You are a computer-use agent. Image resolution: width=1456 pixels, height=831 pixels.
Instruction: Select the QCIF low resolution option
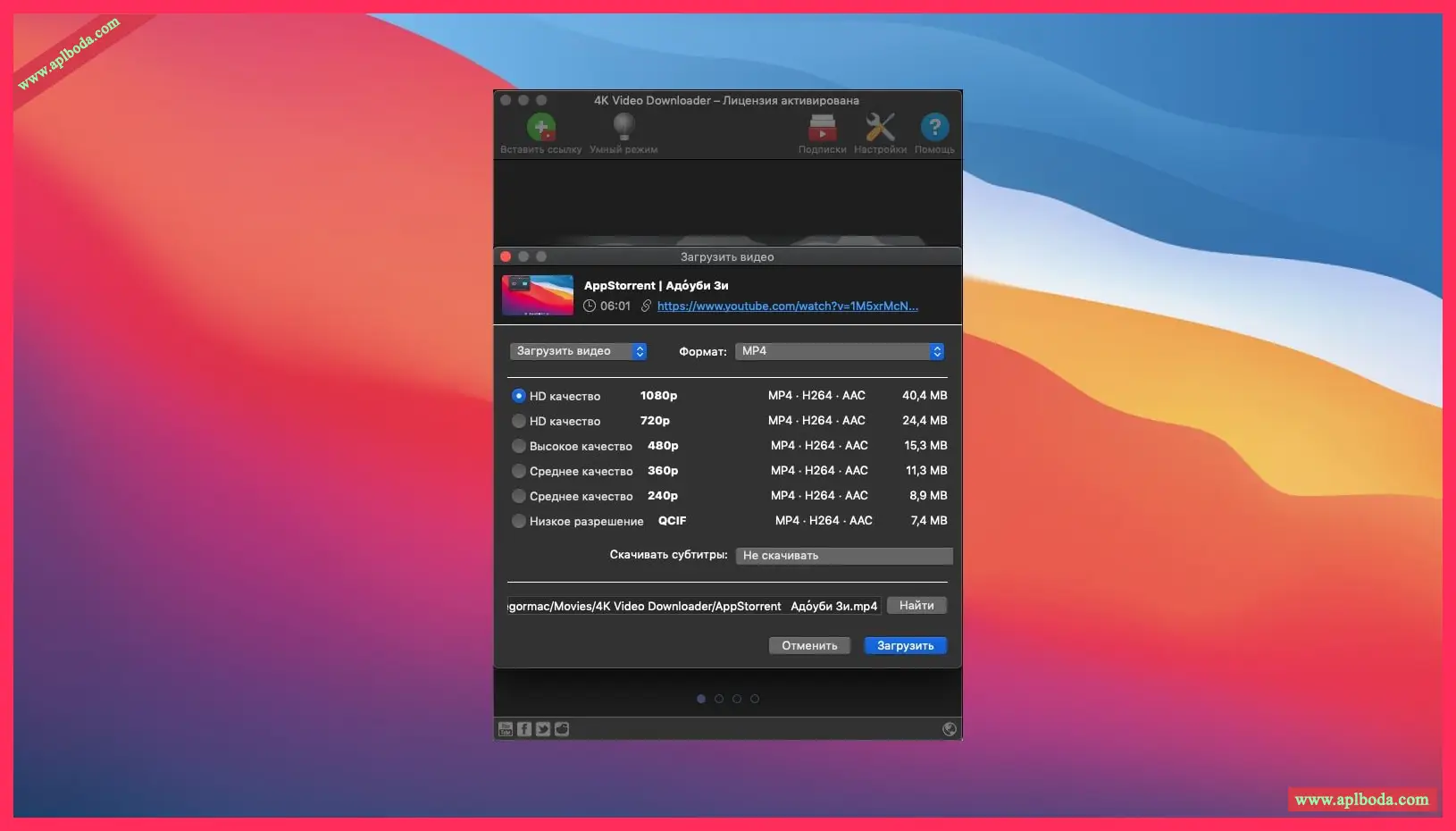click(519, 521)
